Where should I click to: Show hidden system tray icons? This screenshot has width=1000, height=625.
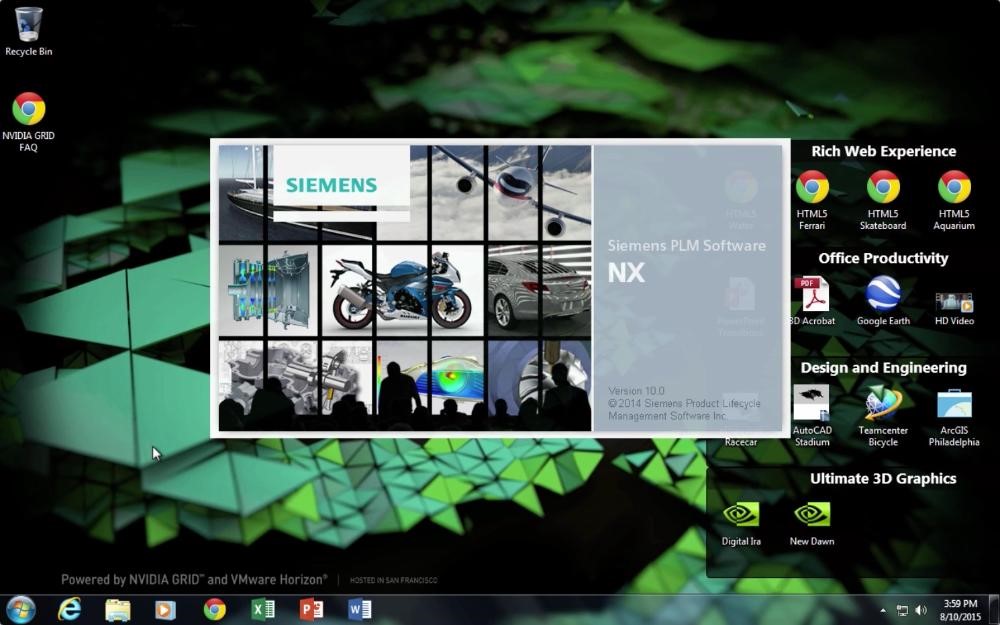click(883, 611)
